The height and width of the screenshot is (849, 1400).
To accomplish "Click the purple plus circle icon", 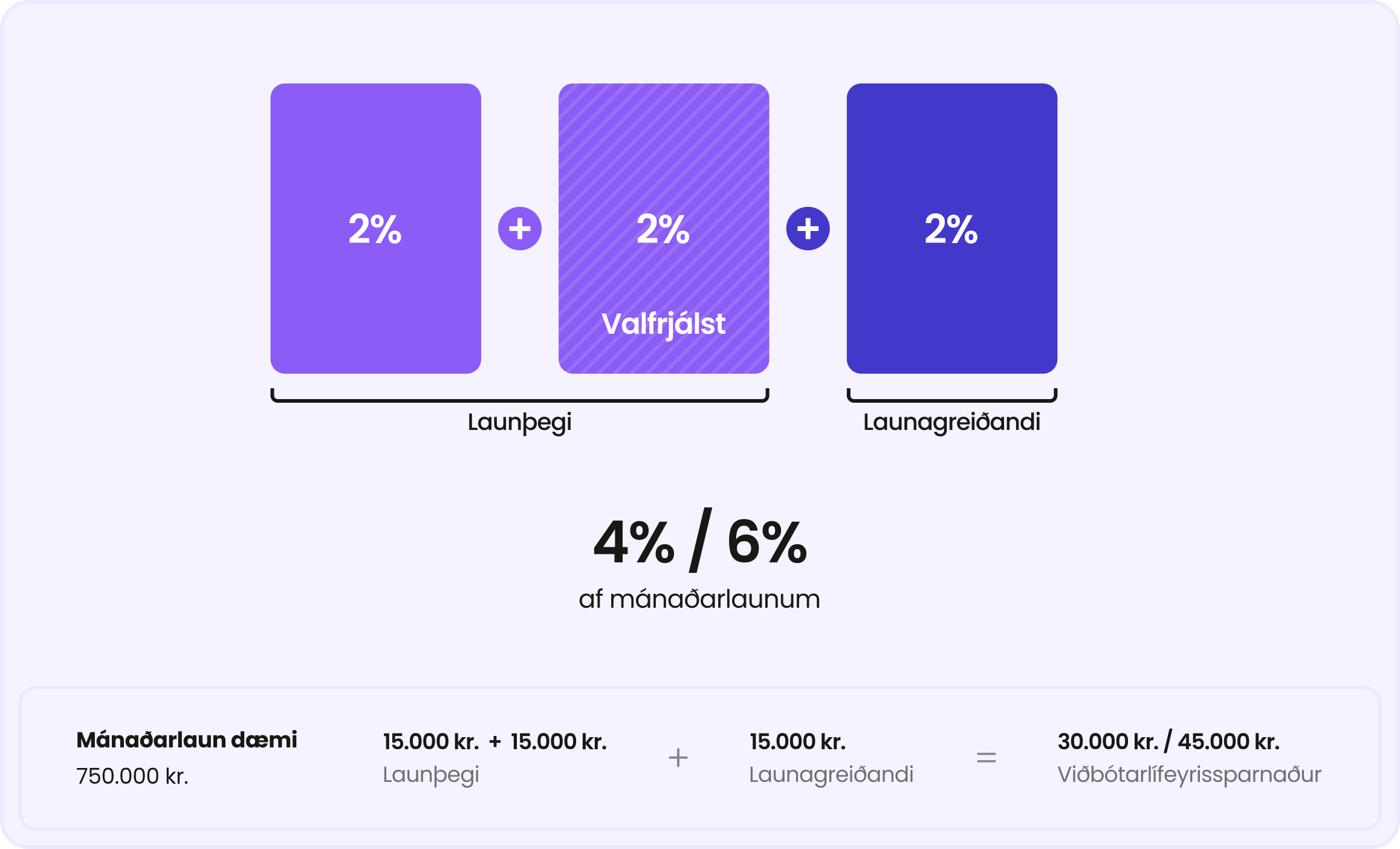I will (519, 229).
